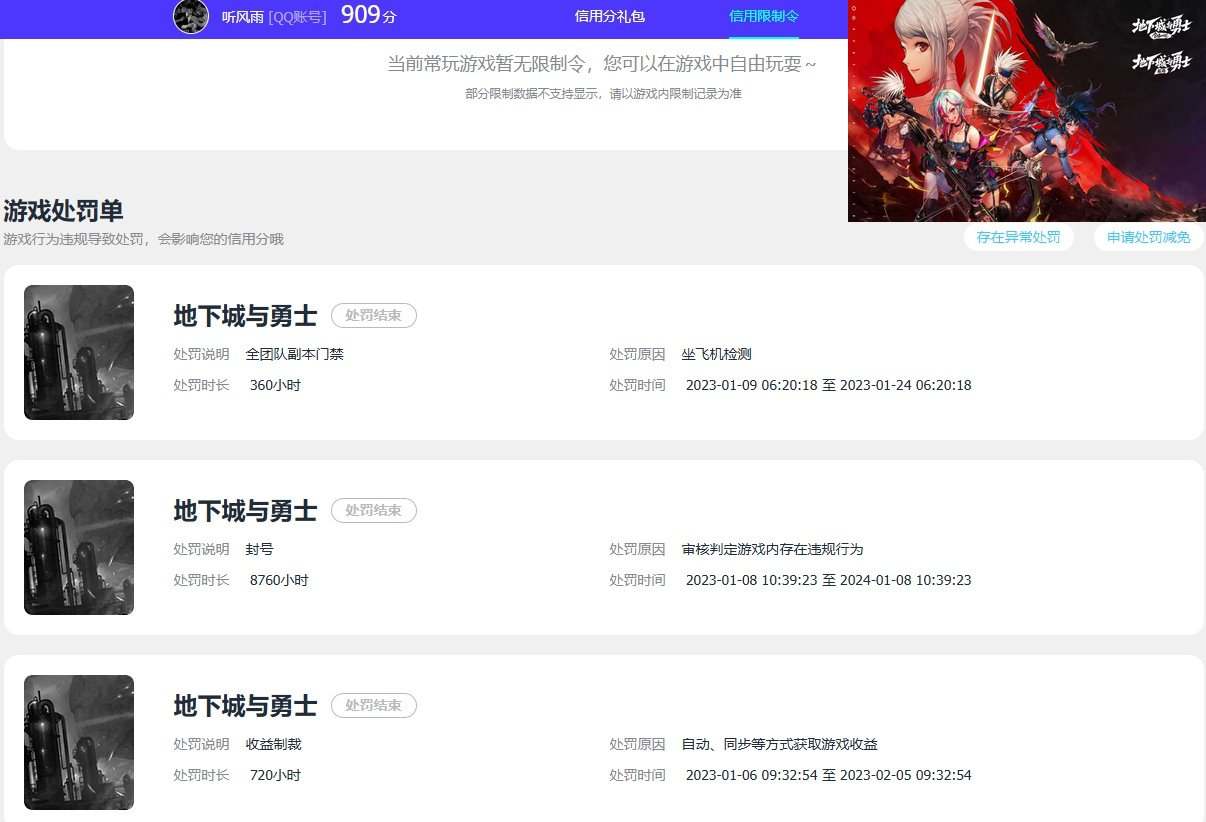Click the 处罚结束 badge on the 全团队副本门禁 card
1206x822 pixels.
tap(374, 315)
